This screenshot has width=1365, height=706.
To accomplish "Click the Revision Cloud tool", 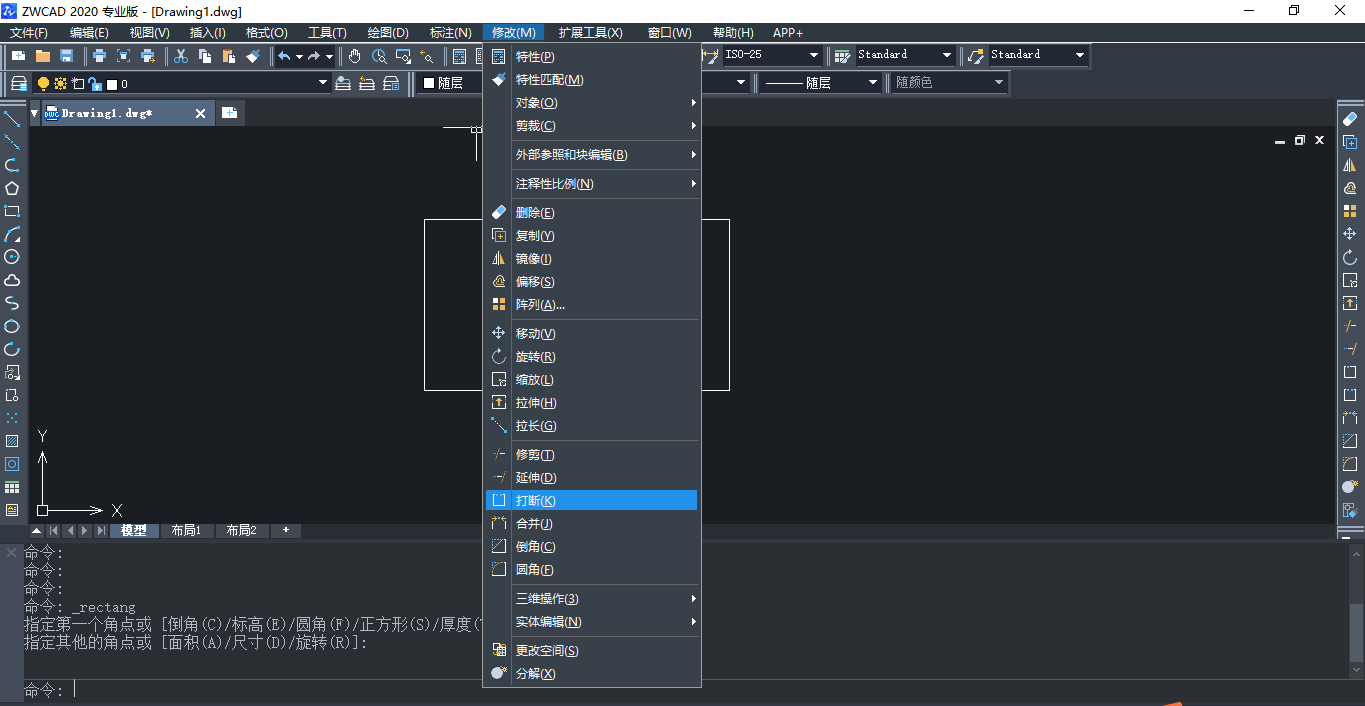I will coord(12,280).
